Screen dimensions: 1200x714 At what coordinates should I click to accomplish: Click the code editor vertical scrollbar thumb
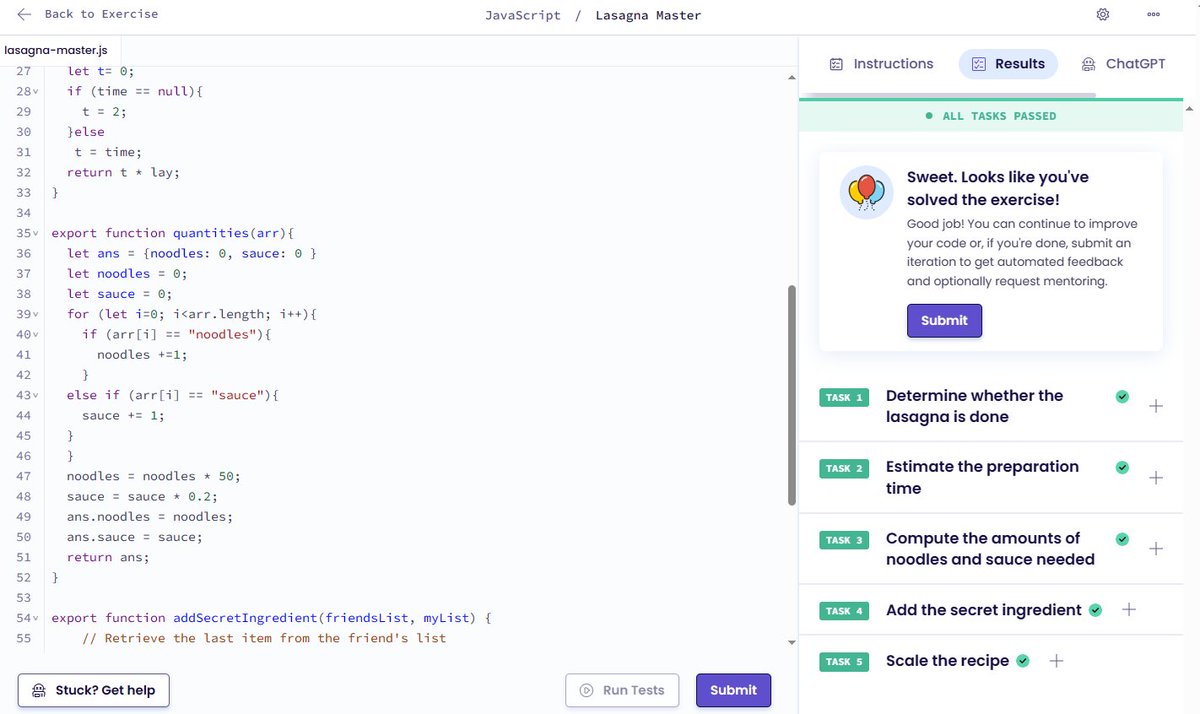click(x=792, y=395)
